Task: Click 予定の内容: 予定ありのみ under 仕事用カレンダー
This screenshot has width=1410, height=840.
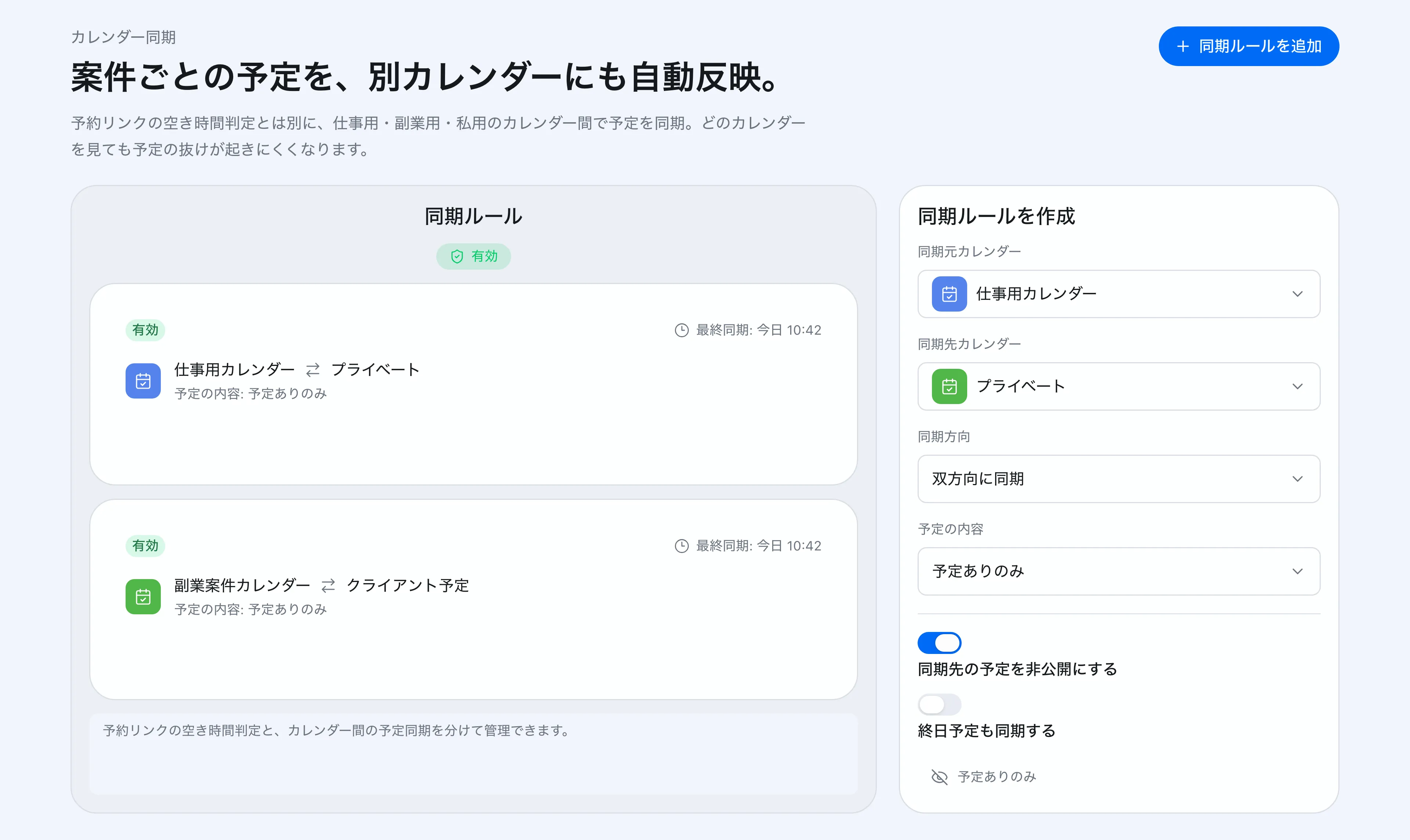Action: [x=251, y=393]
